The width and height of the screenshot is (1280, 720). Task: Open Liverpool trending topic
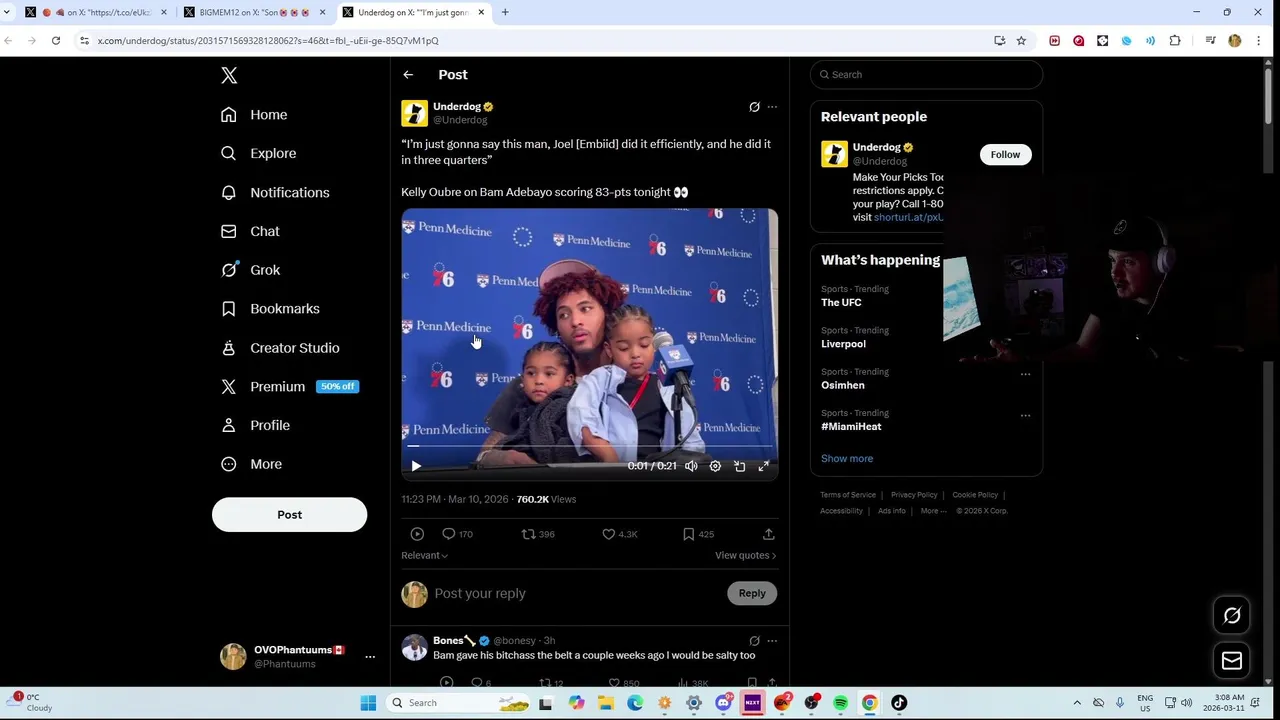[x=843, y=343]
